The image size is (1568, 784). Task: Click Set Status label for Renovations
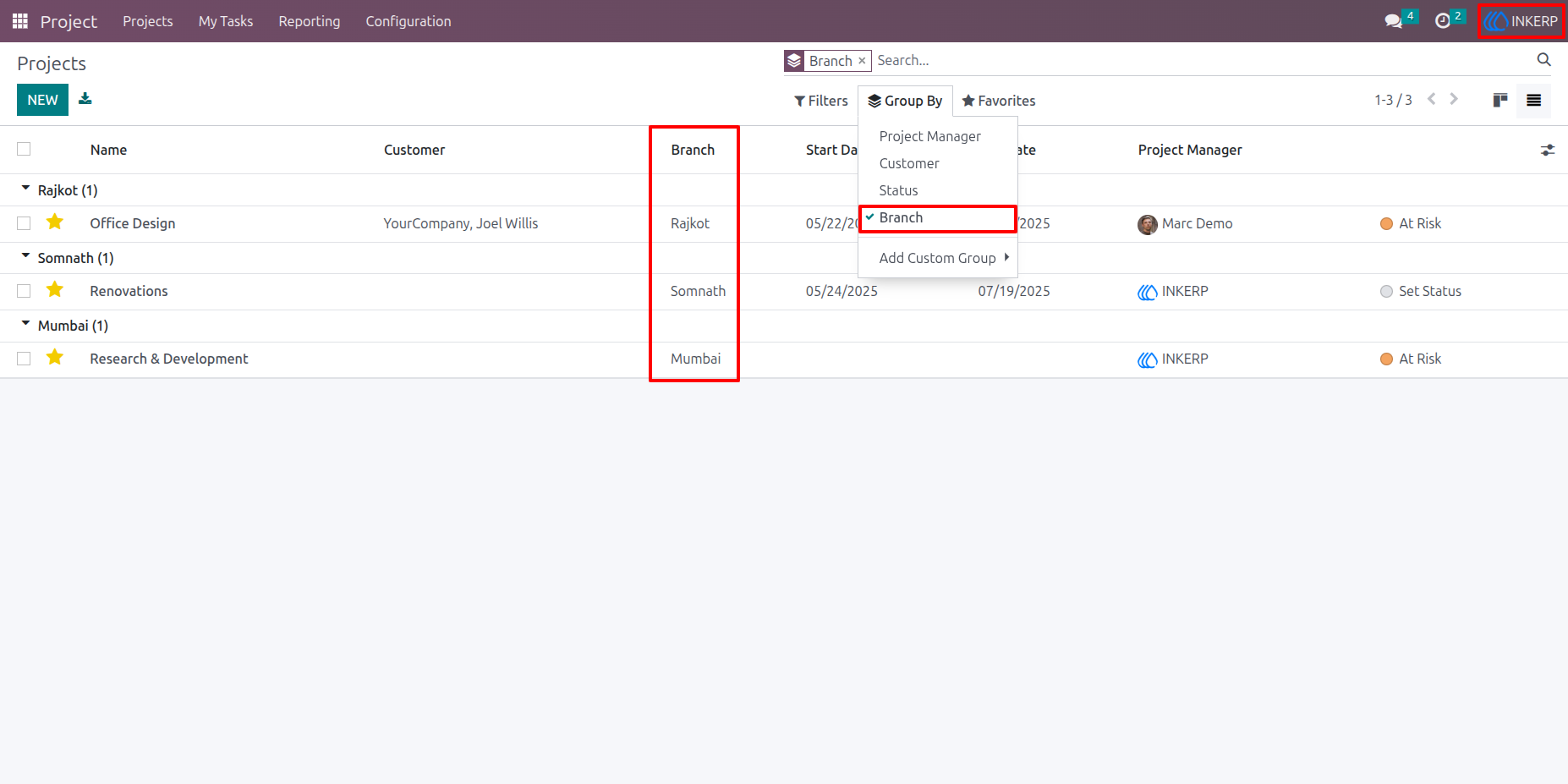tap(1430, 291)
